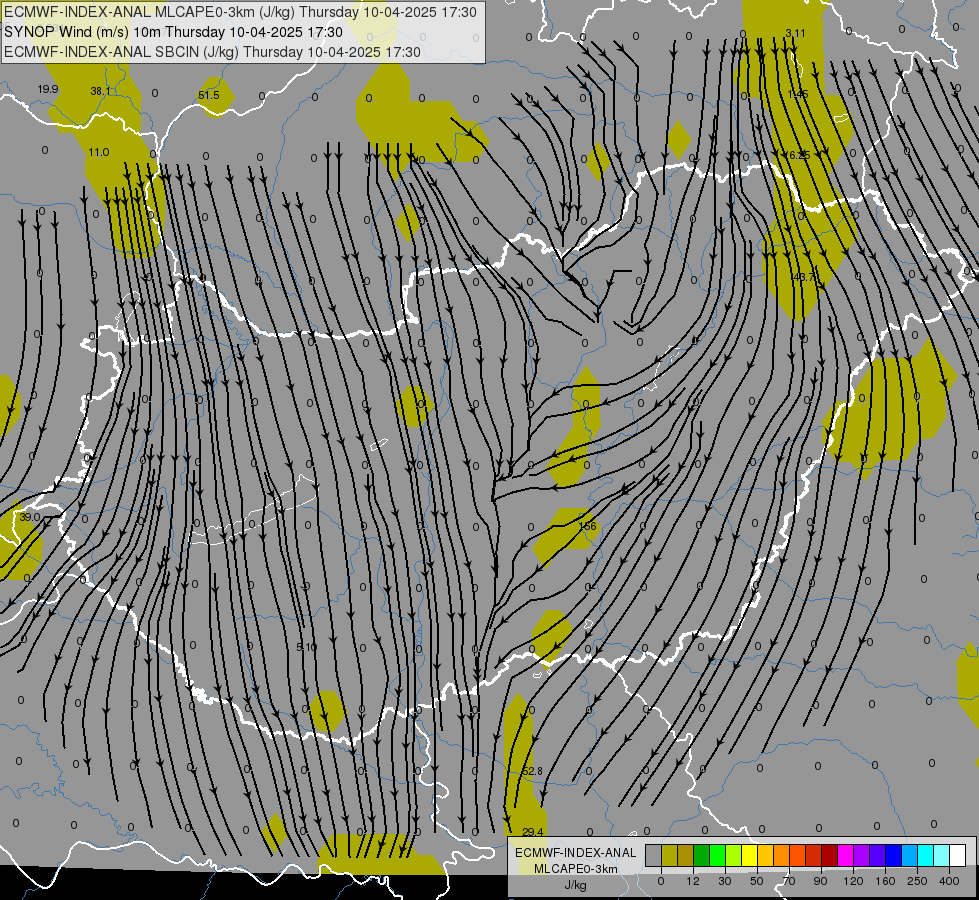This screenshot has height=900, width=979.
Task: Click the 51.5 value on the map
Action: pyautogui.click(x=209, y=95)
